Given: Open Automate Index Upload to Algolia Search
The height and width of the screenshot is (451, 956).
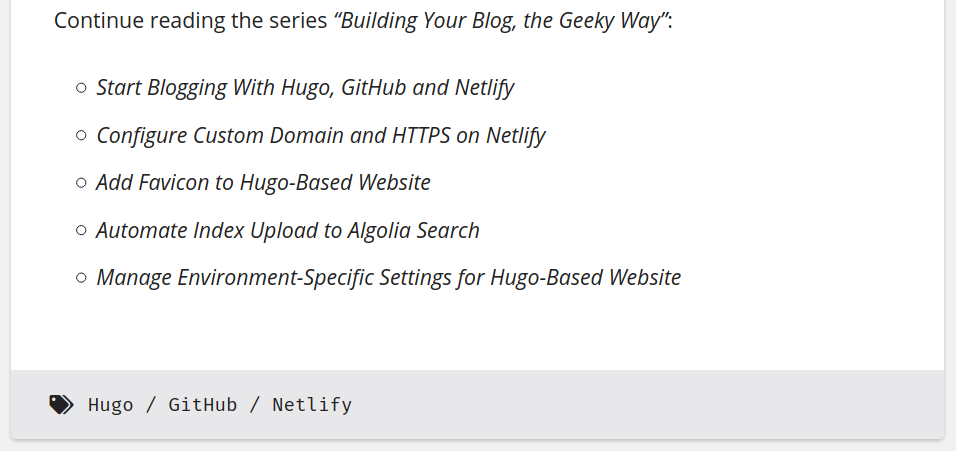Looking at the screenshot, I should [288, 230].
